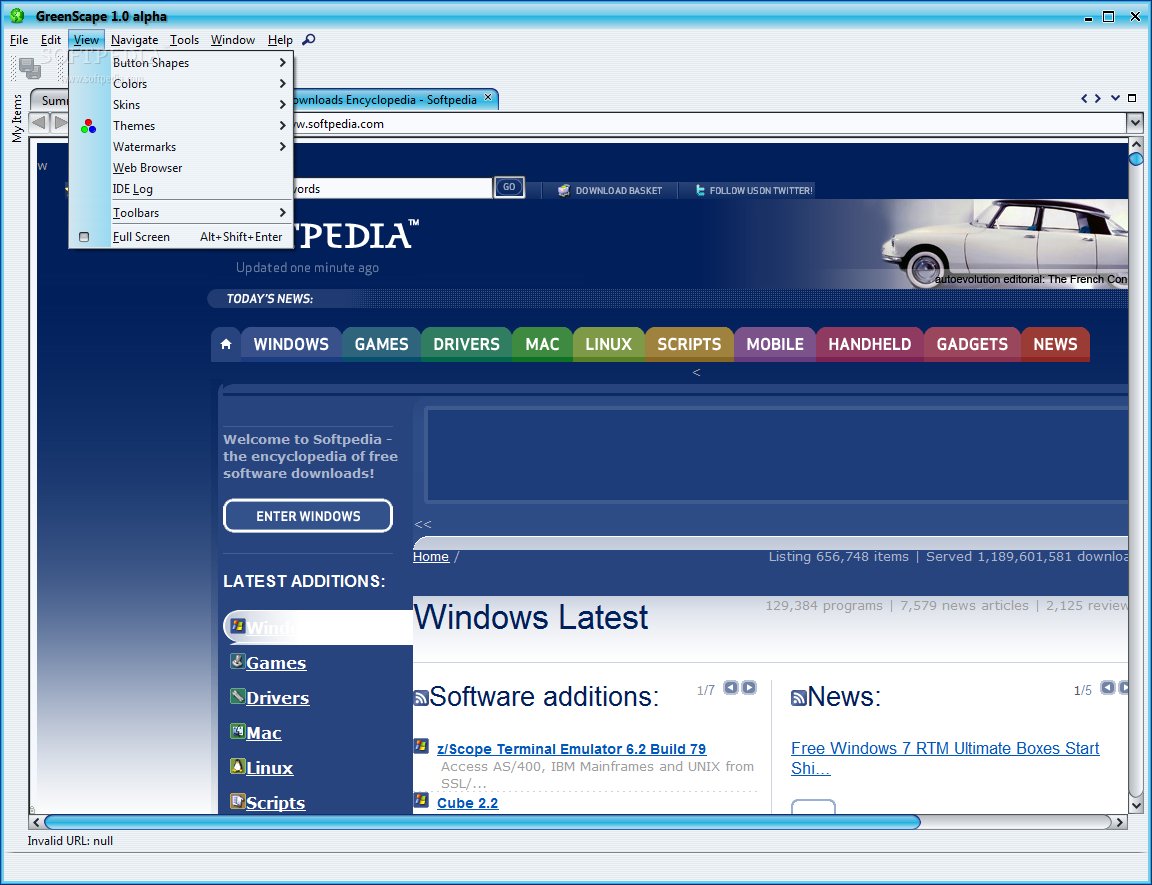Open the My Items side panel
This screenshot has width=1152, height=885.
pyautogui.click(x=17, y=118)
